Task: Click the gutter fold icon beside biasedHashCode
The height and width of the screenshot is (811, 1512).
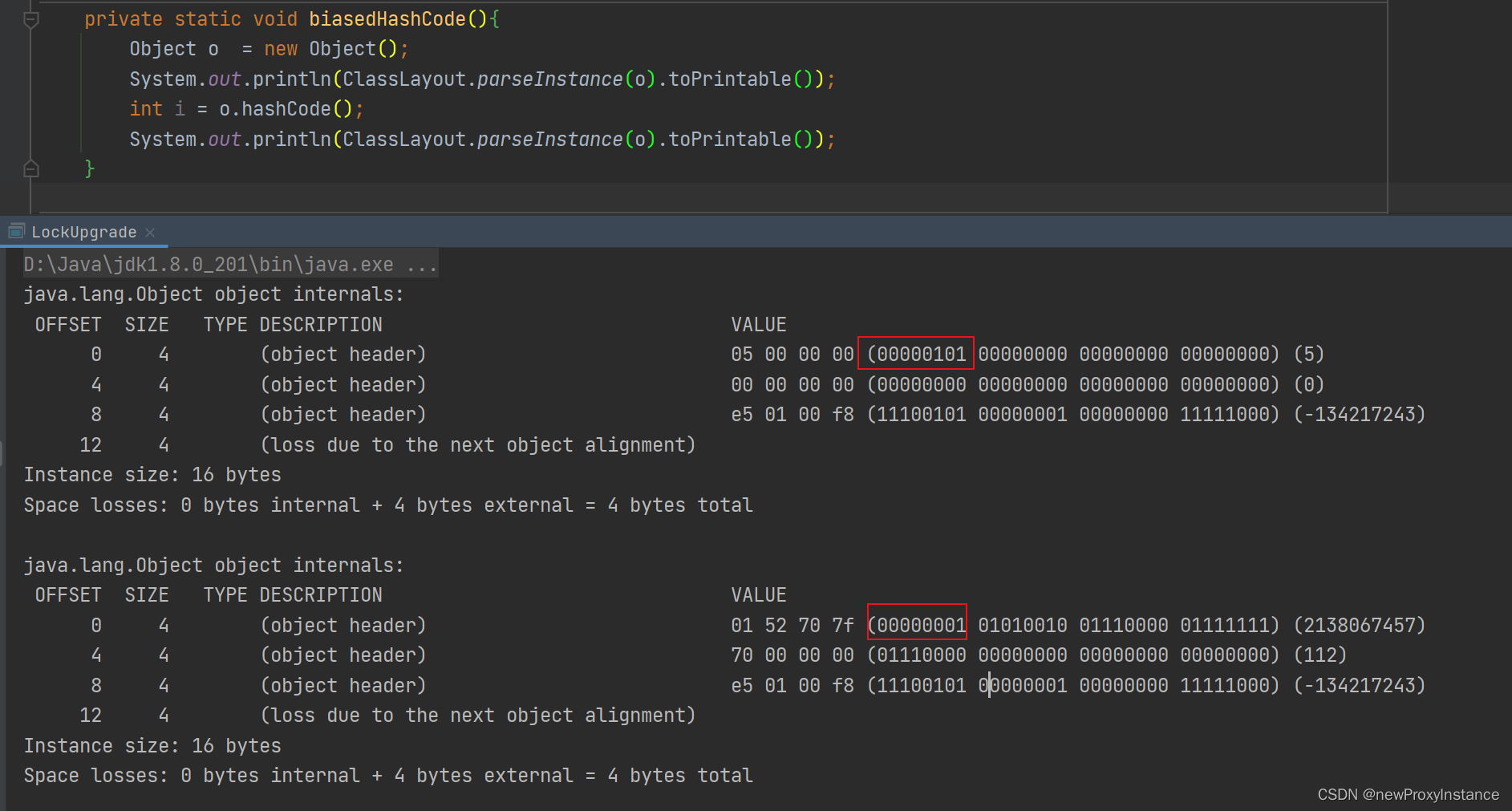Action: [x=30, y=18]
